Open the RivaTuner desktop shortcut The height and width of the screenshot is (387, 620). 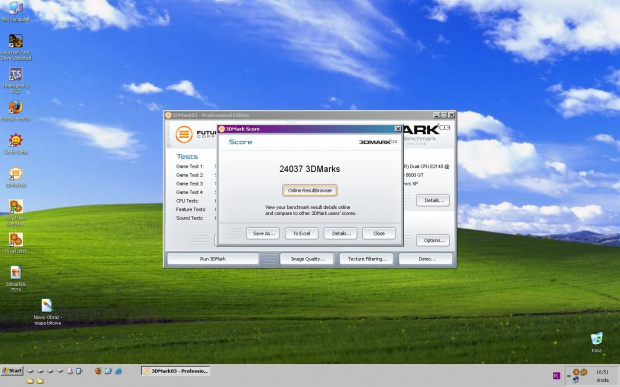(x=15, y=242)
